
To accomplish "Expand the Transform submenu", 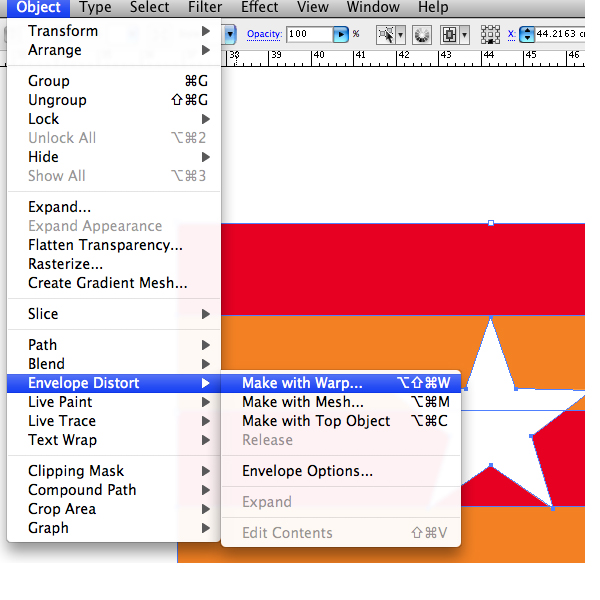I will pos(114,31).
